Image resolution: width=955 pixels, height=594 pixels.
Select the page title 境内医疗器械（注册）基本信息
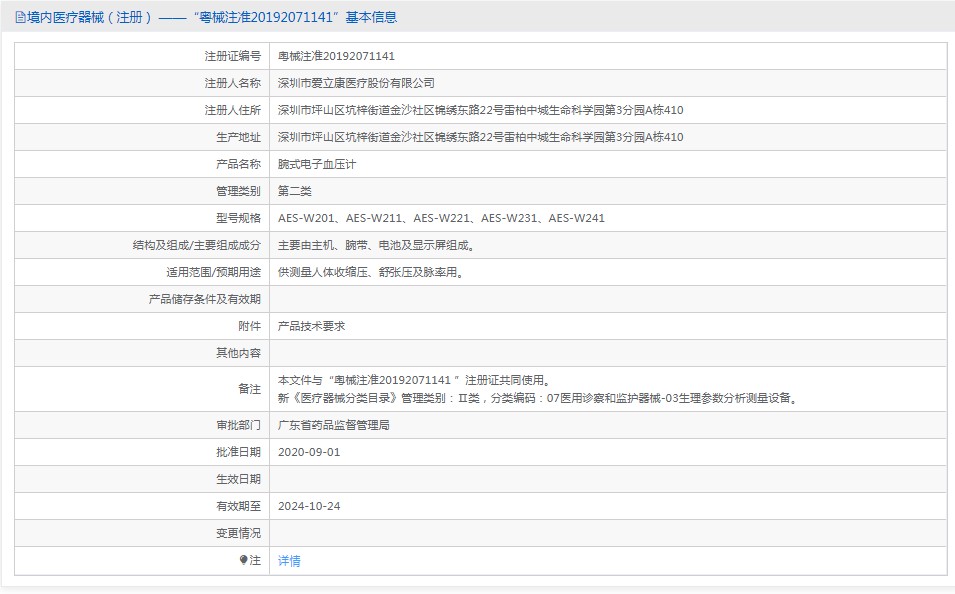[212, 18]
